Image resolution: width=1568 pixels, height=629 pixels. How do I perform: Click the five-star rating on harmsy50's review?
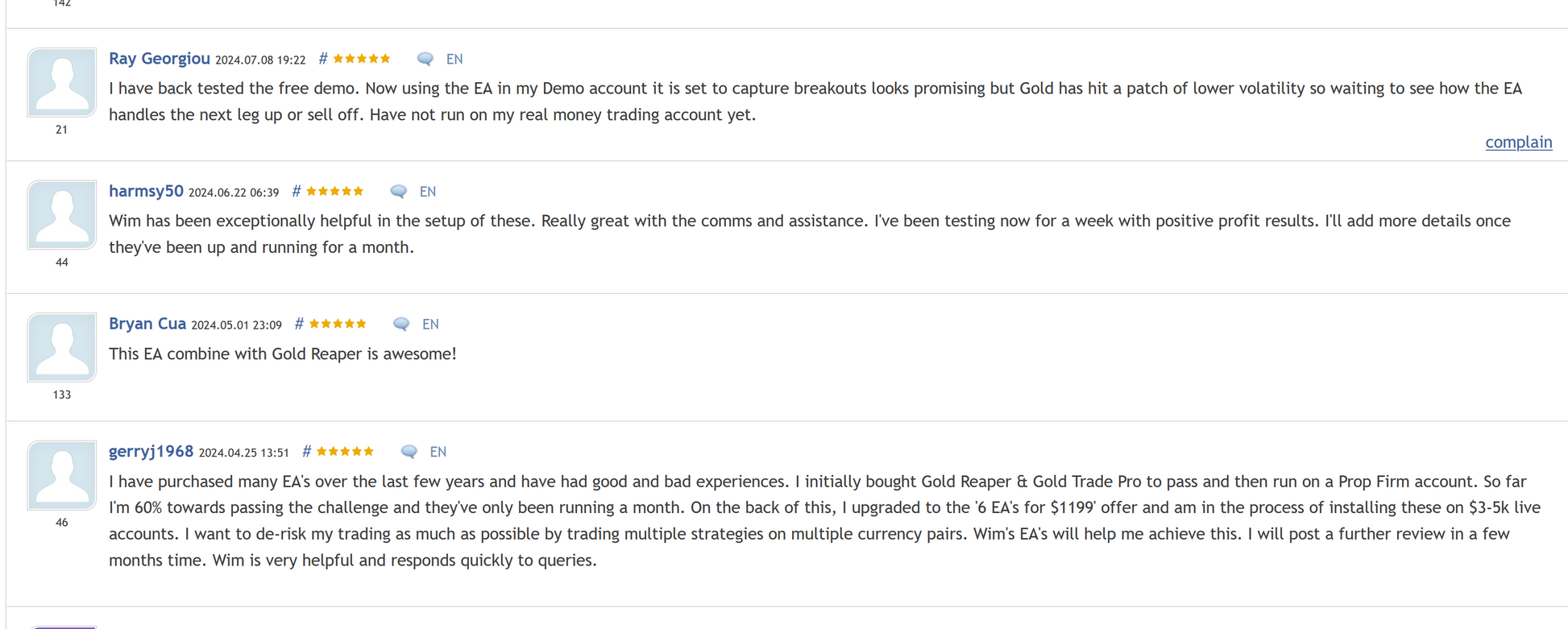click(335, 192)
